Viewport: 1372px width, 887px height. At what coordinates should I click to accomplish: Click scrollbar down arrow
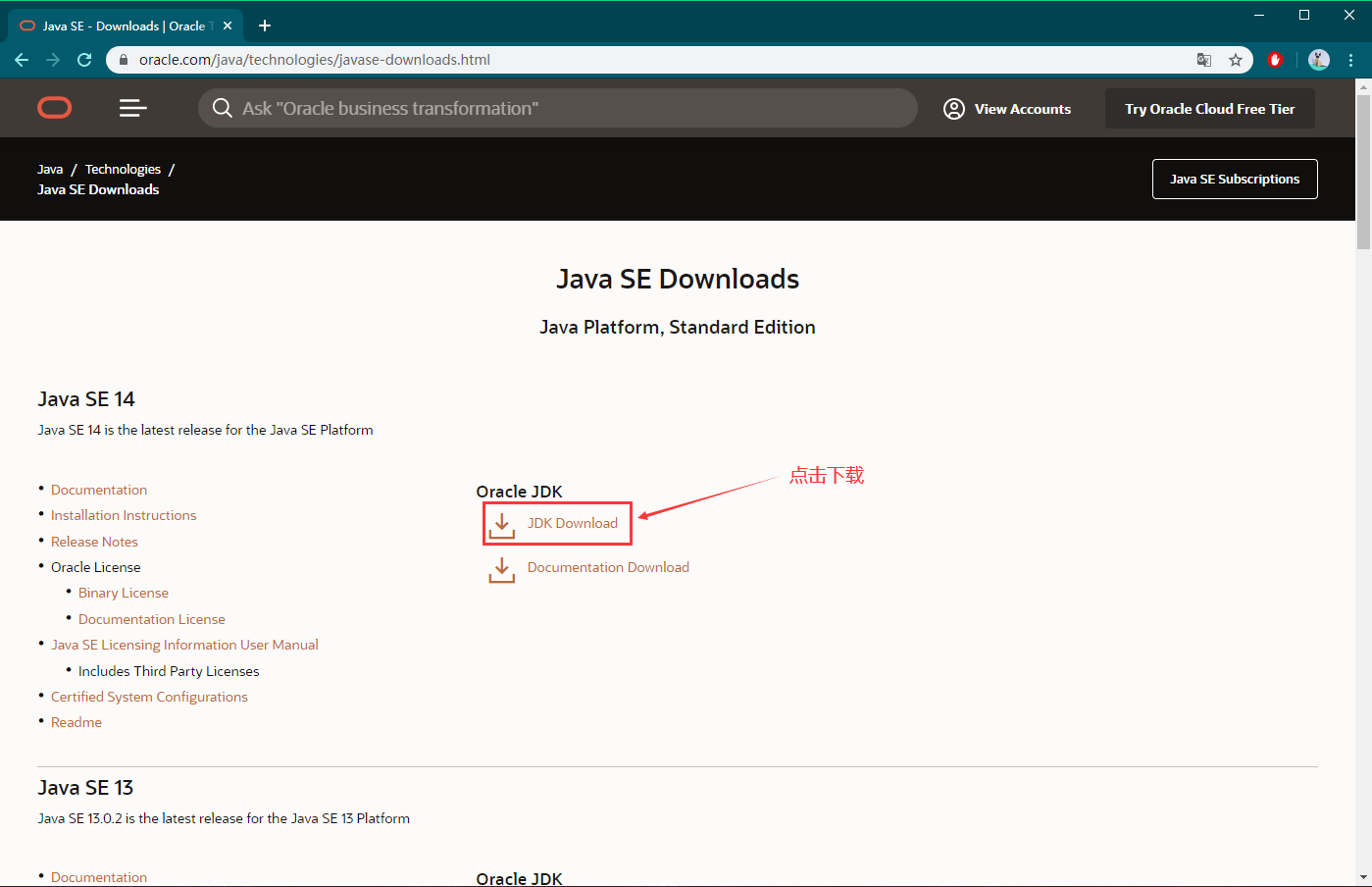point(1363,877)
